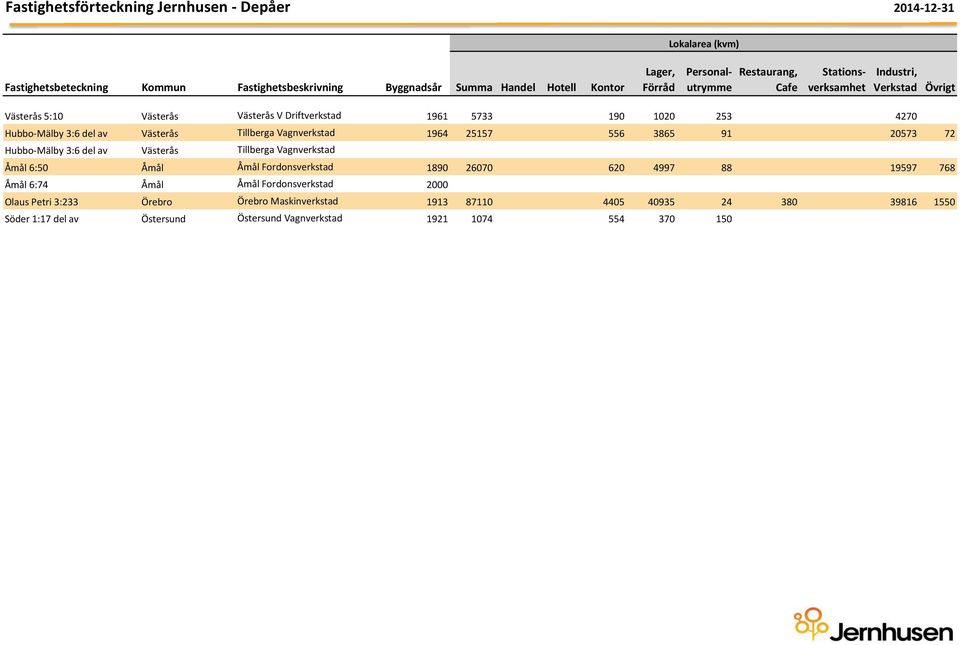Click the Stationsverksamhet column header
960x645 pixels.
tap(836, 80)
